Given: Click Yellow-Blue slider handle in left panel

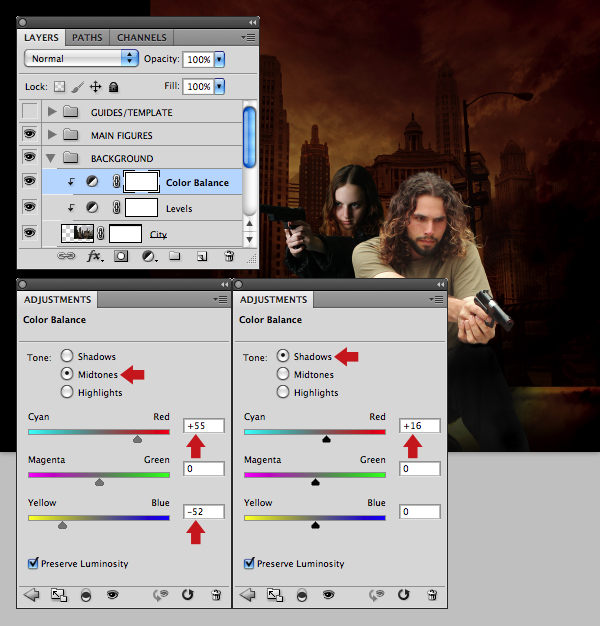Looking at the screenshot, I should pyautogui.click(x=62, y=525).
